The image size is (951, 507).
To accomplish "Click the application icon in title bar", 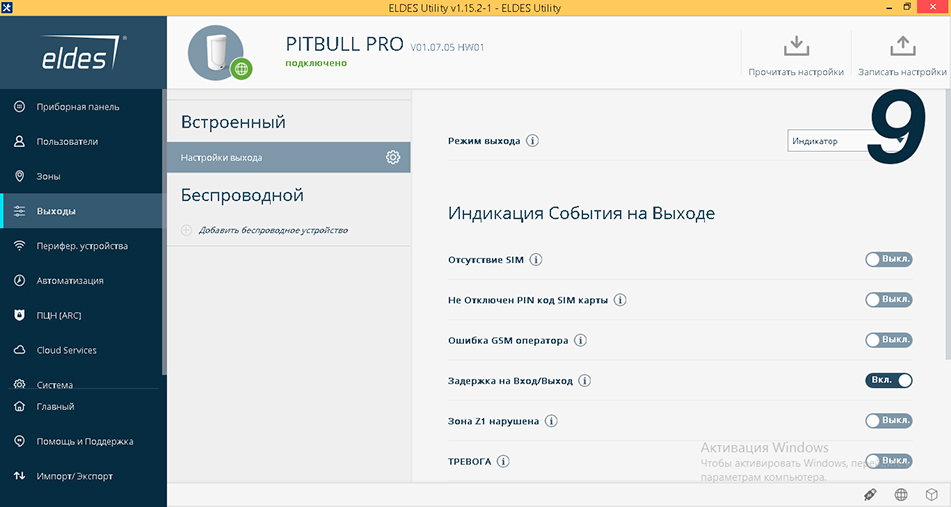I will tap(7, 8).
